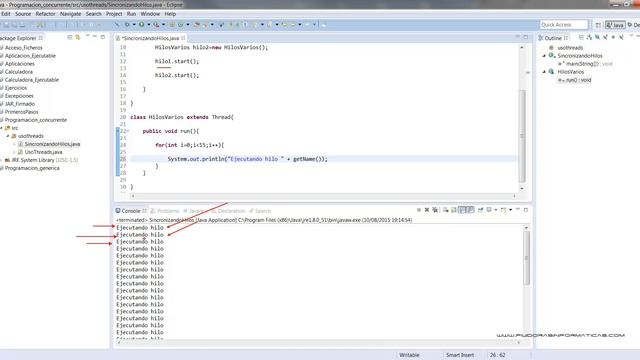Screen dimensions: 640x360
Task: Toggle Sort alphabetically in Outline toolbar
Action: click(589, 37)
